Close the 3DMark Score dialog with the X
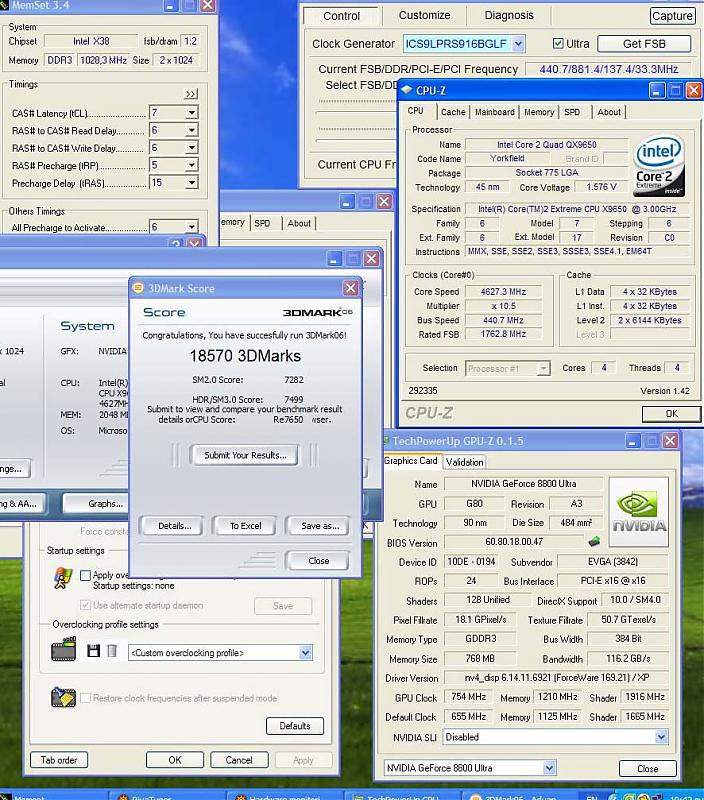The image size is (704, 800). [351, 288]
